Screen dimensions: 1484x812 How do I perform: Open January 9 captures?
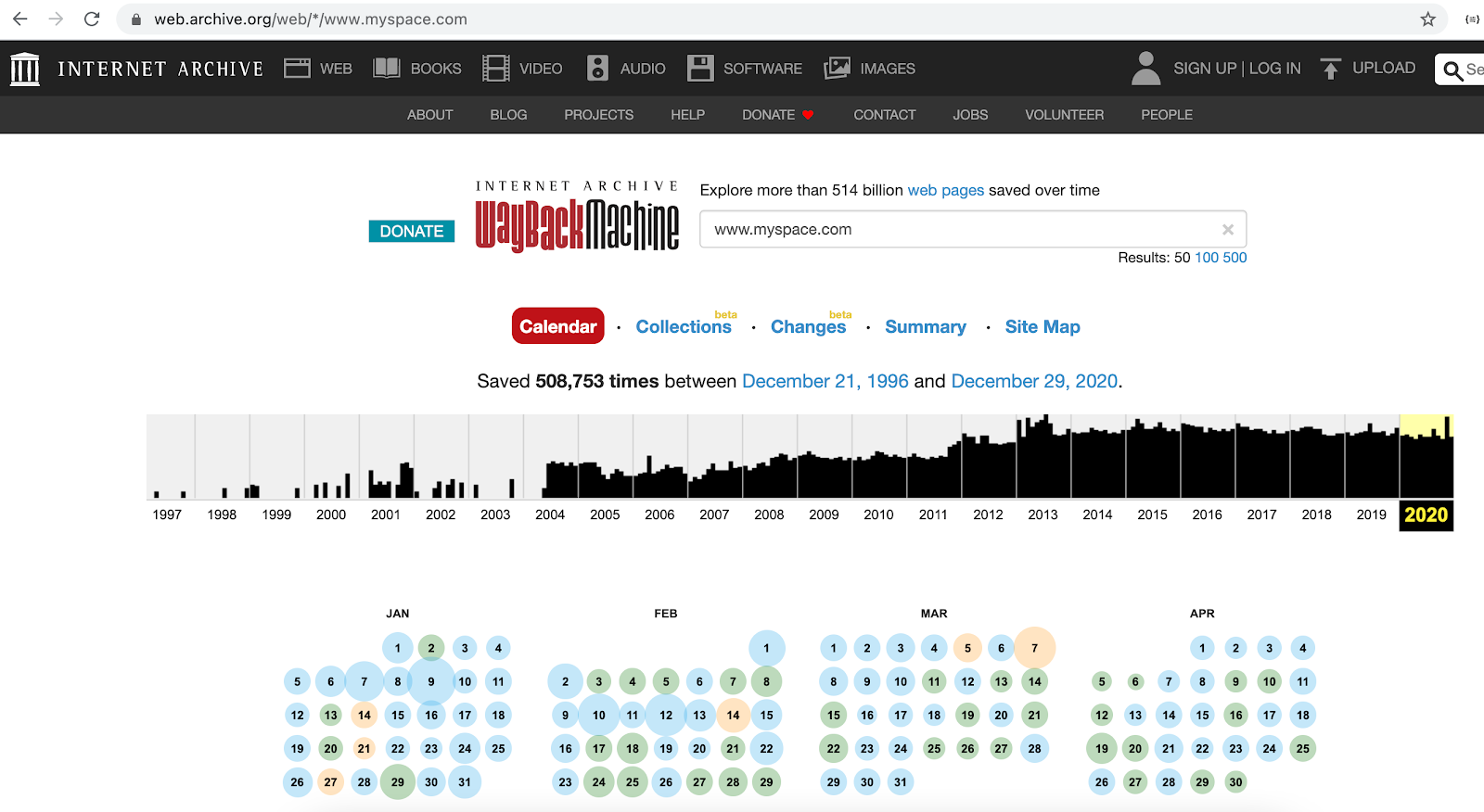[431, 681]
